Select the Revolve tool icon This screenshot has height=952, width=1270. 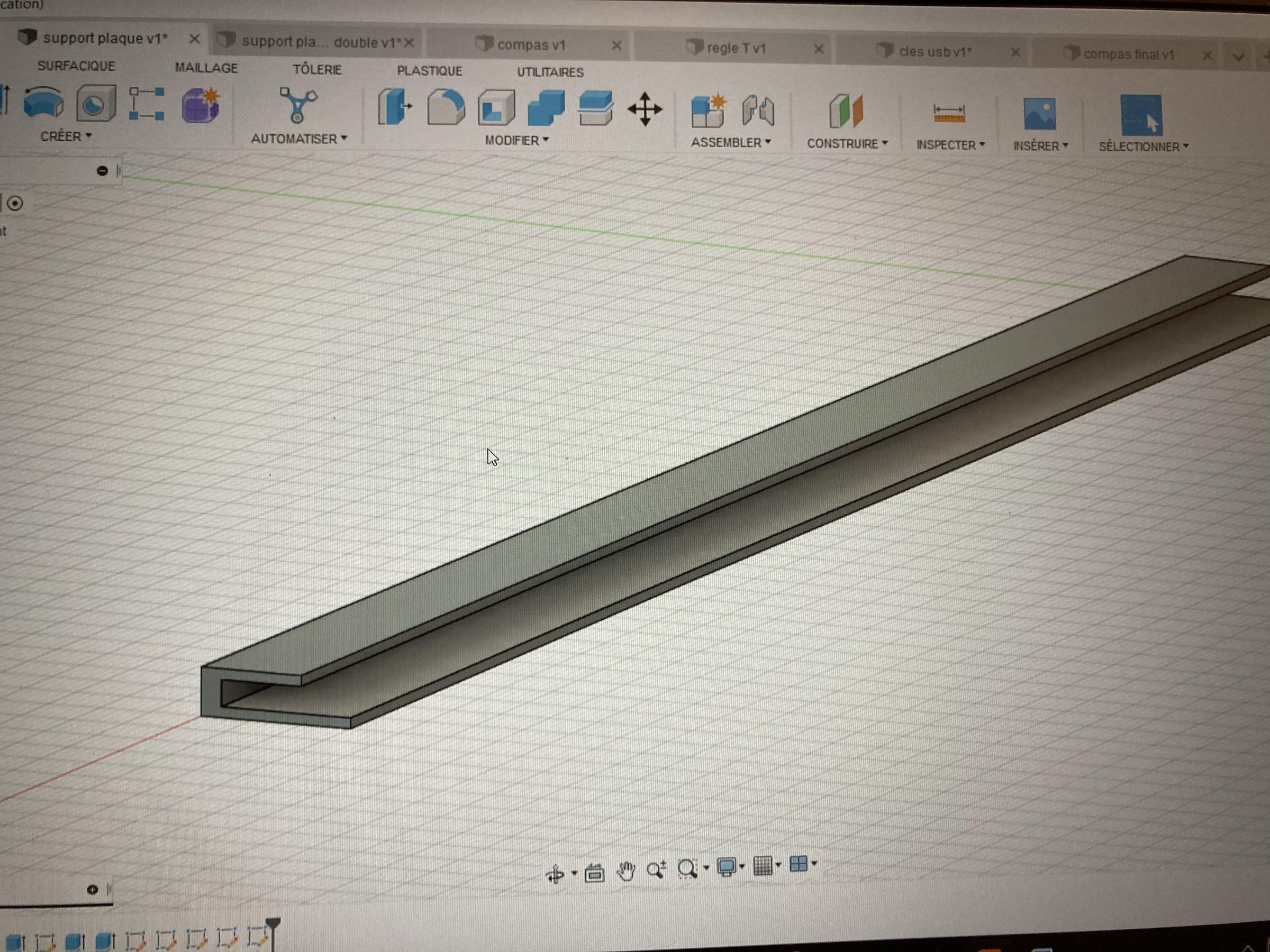coord(43,103)
